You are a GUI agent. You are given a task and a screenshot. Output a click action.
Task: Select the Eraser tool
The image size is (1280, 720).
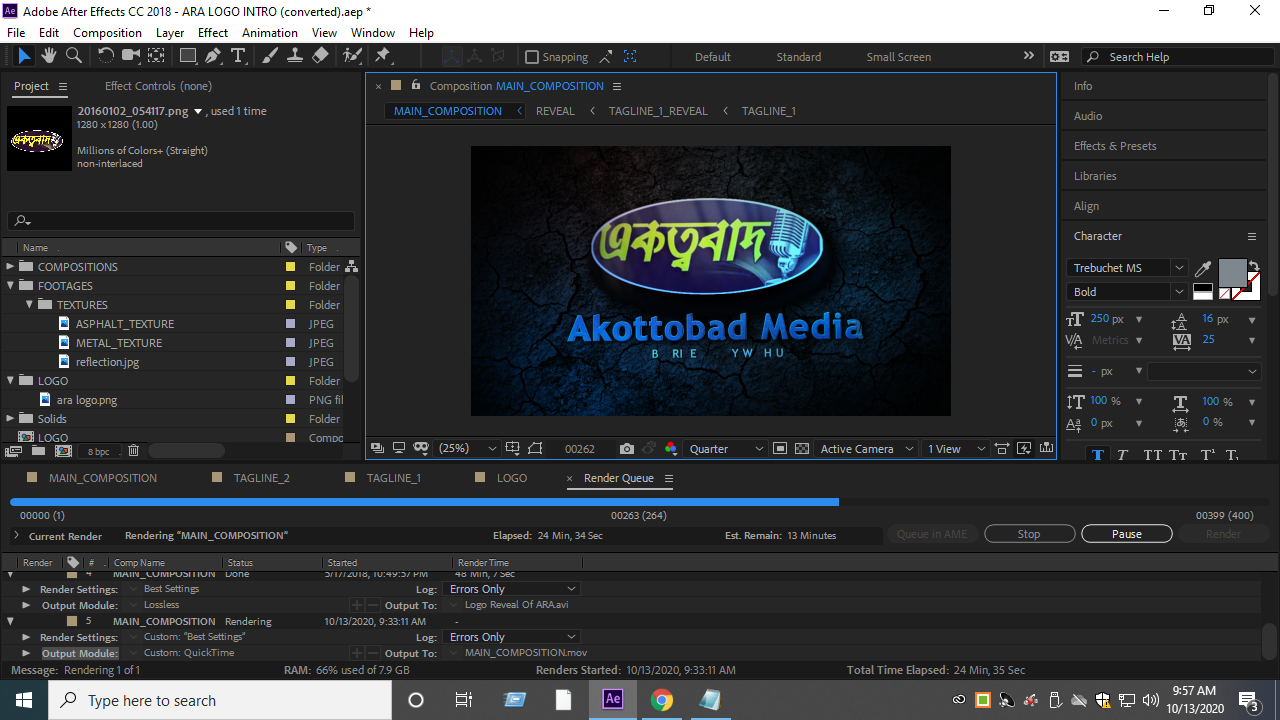click(x=320, y=56)
